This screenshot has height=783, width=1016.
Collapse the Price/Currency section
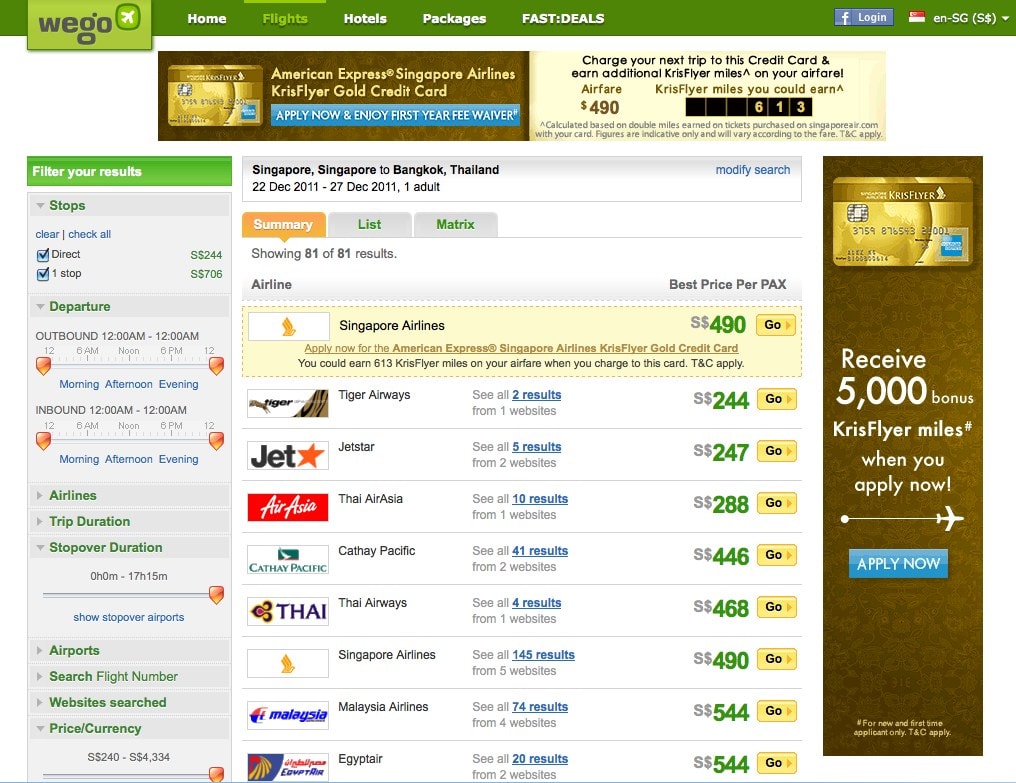coord(129,728)
